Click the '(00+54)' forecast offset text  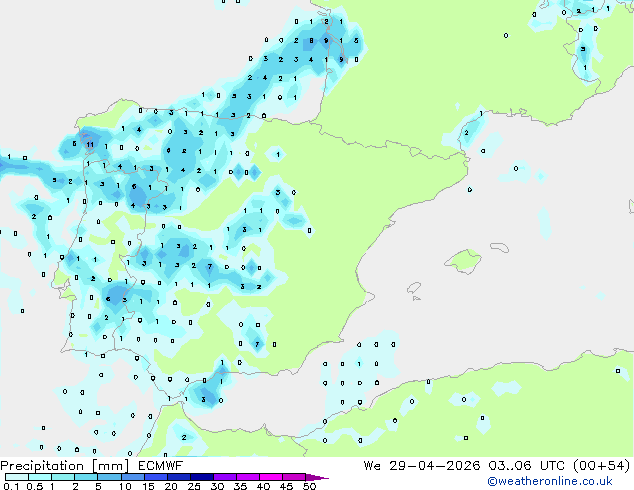pos(602,466)
